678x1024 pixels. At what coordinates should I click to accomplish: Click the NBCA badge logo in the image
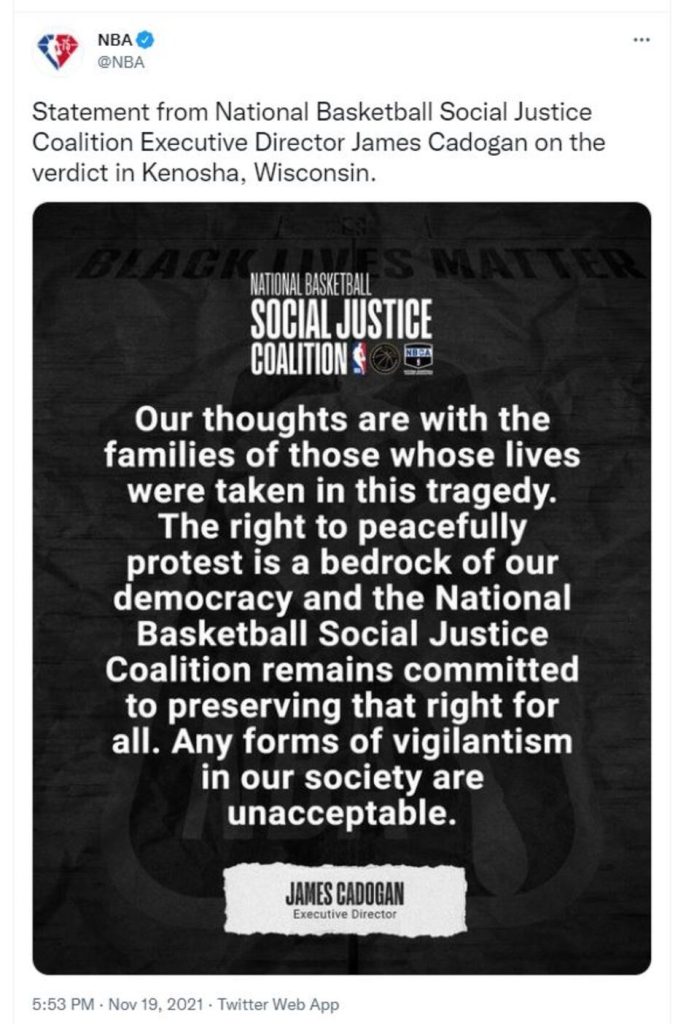[x=417, y=356]
